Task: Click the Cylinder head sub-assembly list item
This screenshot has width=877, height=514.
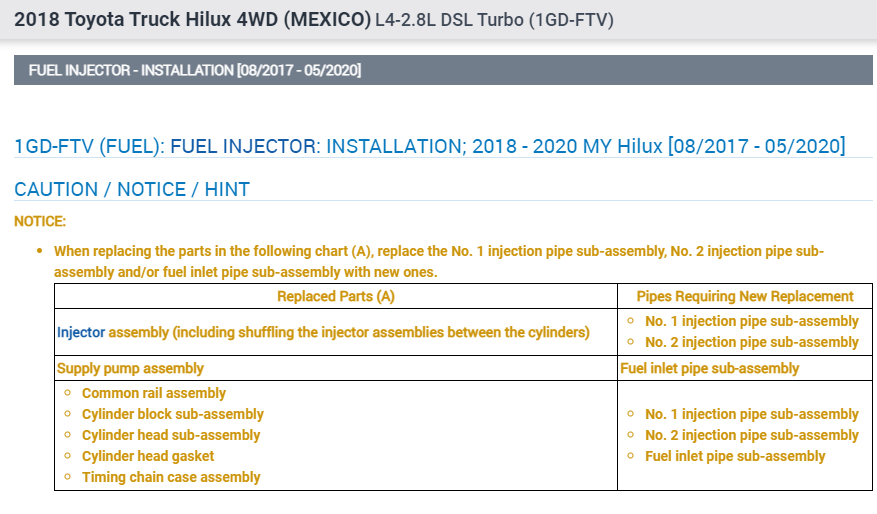Action: [171, 435]
